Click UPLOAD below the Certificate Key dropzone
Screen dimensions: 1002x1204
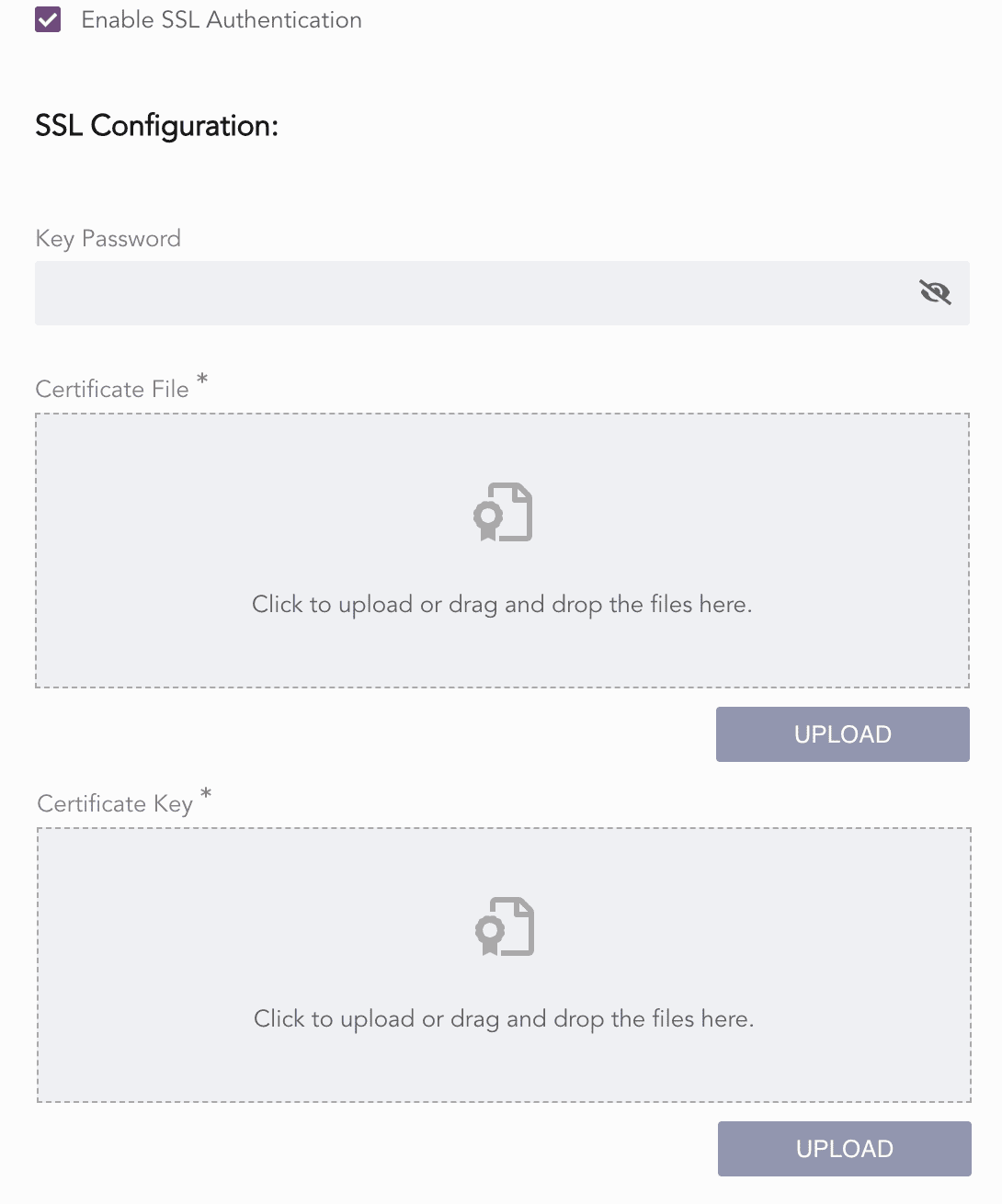[844, 1148]
